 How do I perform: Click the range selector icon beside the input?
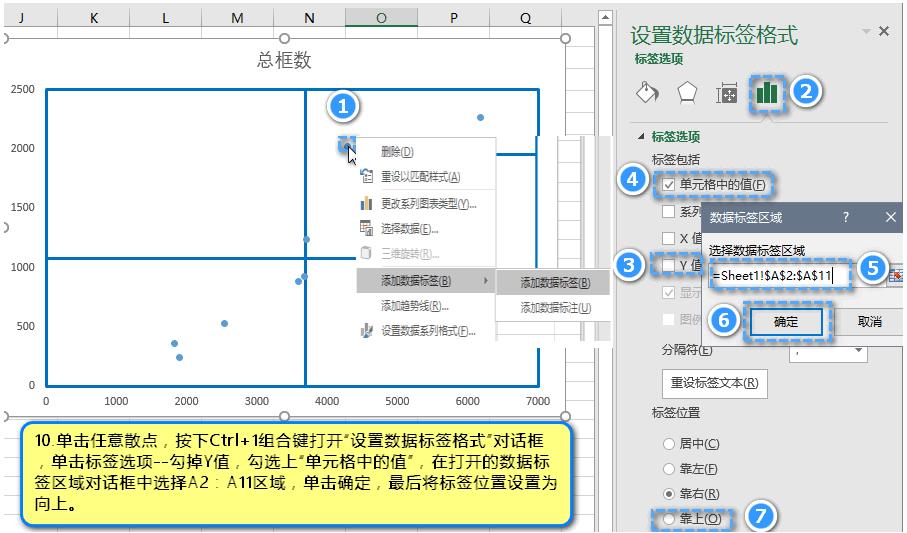895,274
